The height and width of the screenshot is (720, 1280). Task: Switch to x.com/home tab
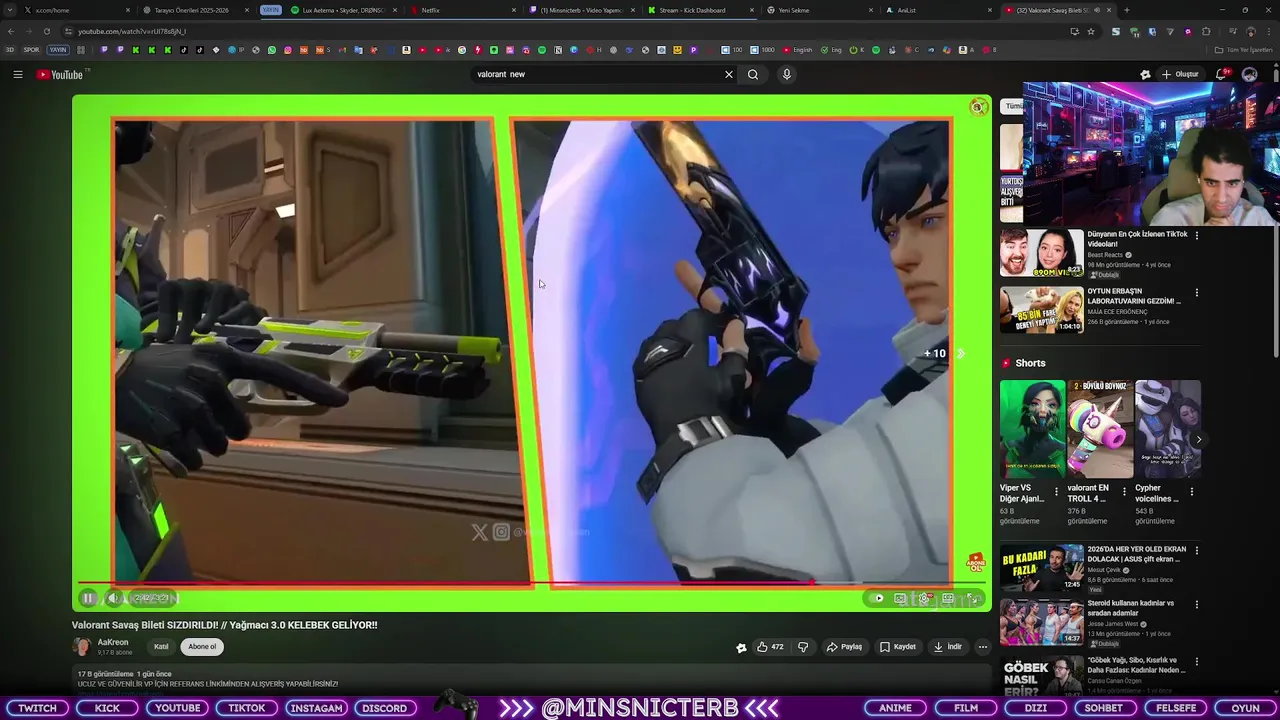(x=78, y=10)
